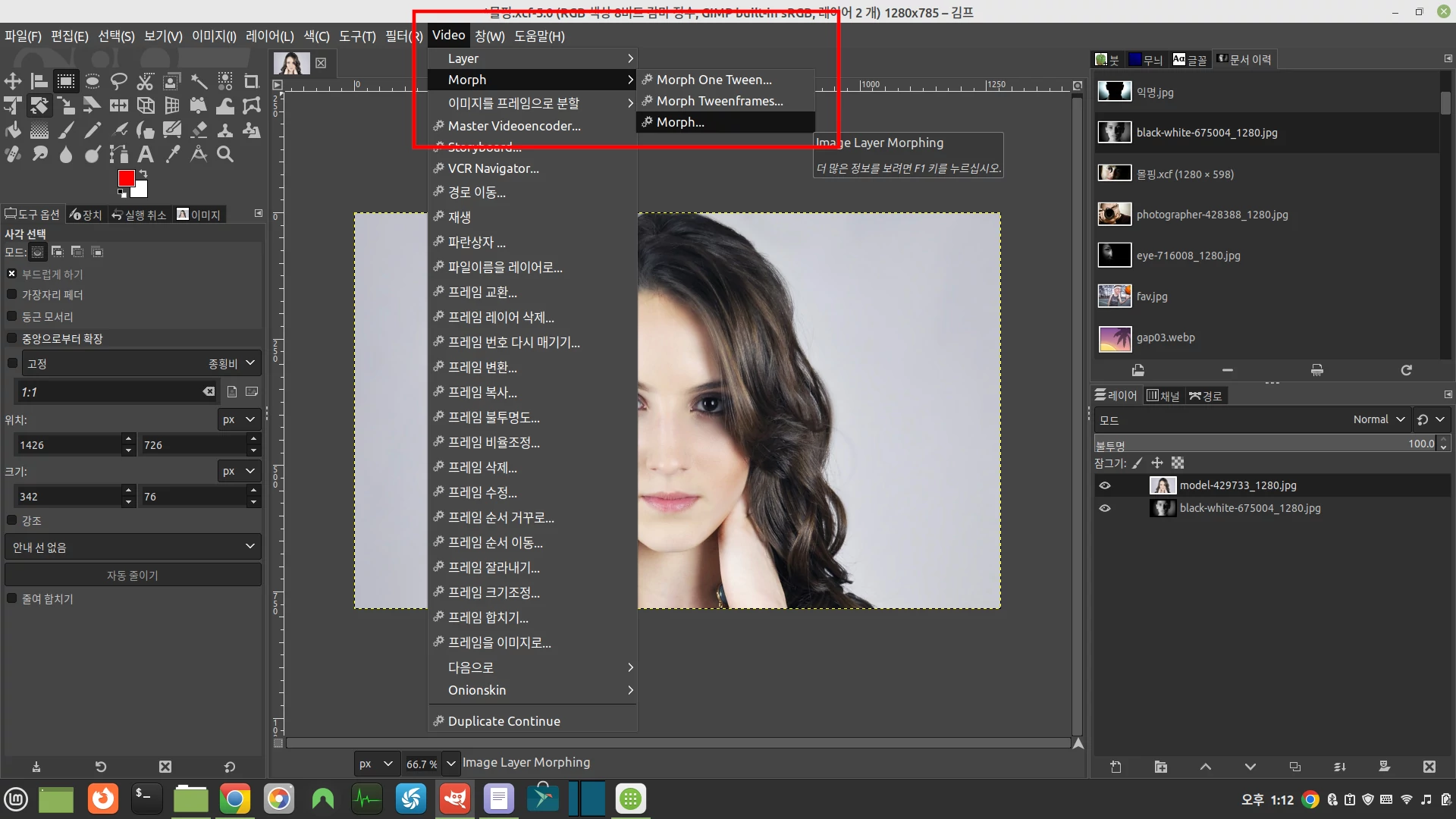Viewport: 1456px width, 819px height.
Task: Select the Ellipse Select tool
Action: point(93,81)
